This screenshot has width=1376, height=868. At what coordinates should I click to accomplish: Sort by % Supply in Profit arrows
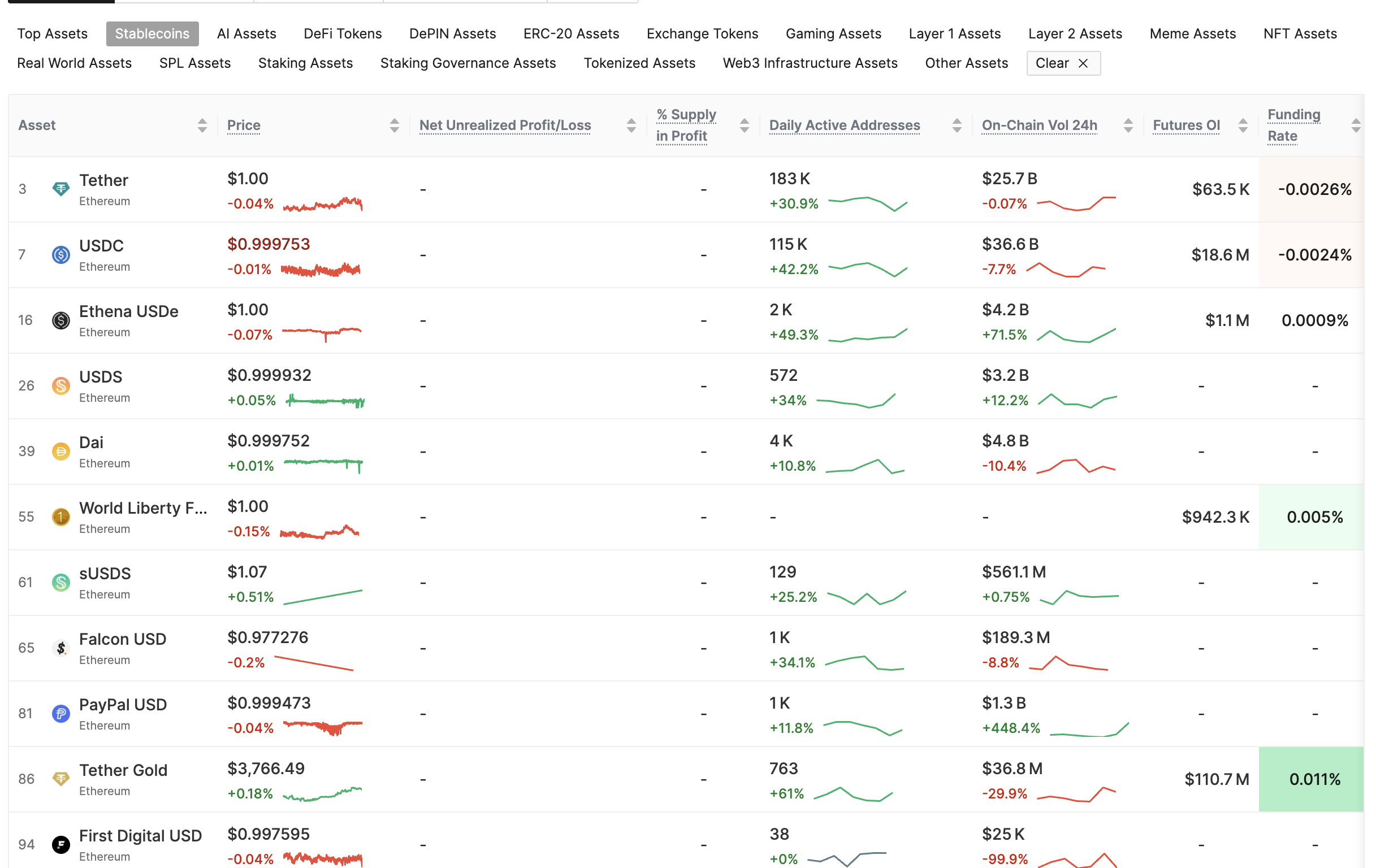[745, 125]
